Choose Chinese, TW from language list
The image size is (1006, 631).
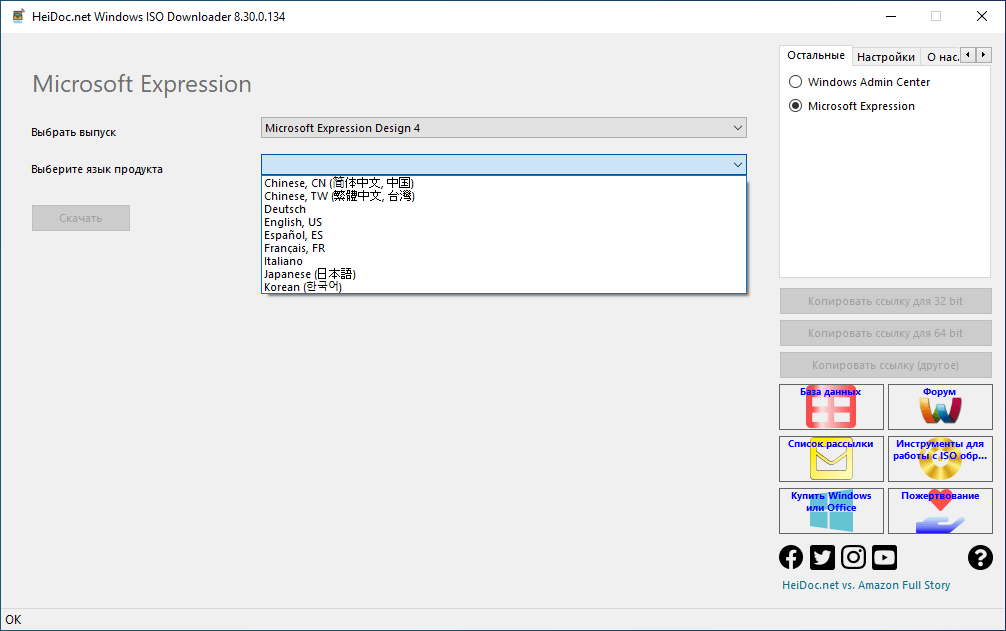pyautogui.click(x=504, y=196)
